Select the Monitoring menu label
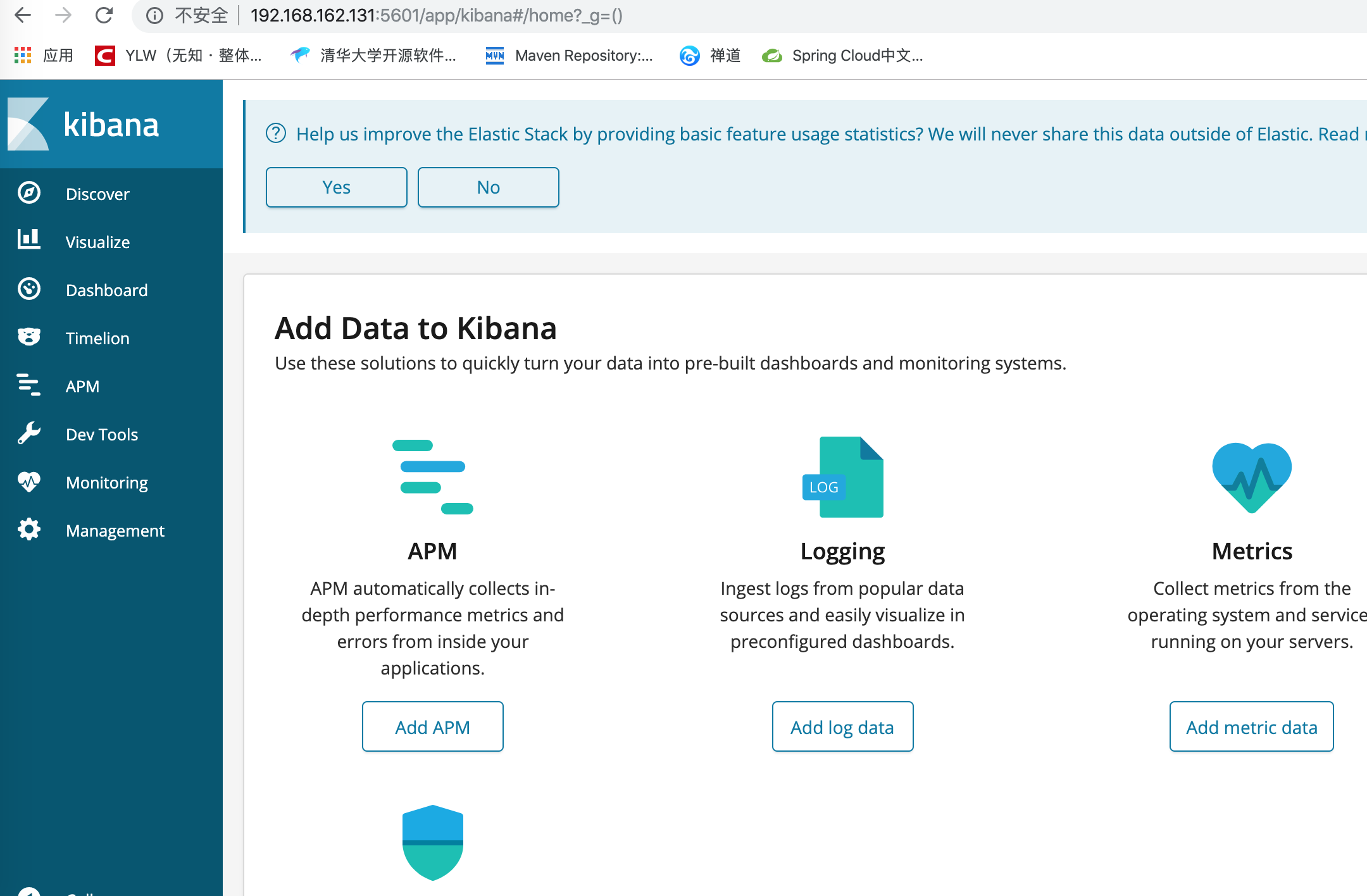The height and width of the screenshot is (896, 1367). click(x=107, y=482)
